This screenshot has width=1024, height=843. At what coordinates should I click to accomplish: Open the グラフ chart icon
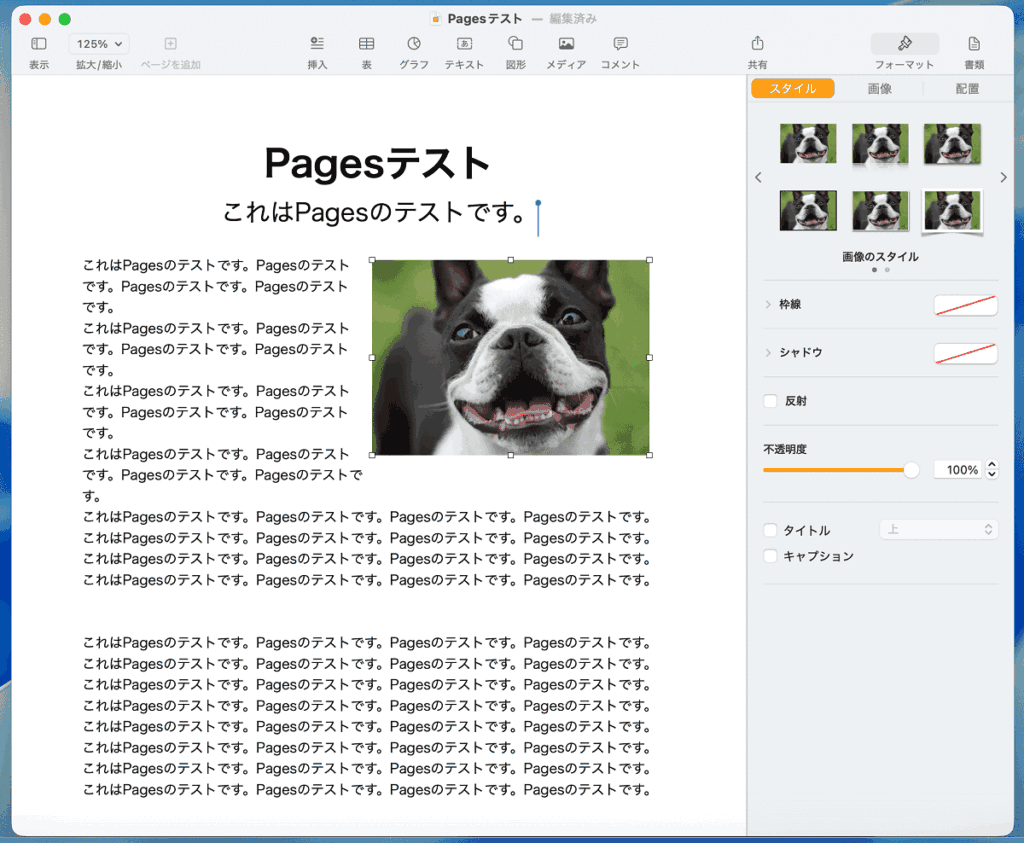tap(414, 44)
